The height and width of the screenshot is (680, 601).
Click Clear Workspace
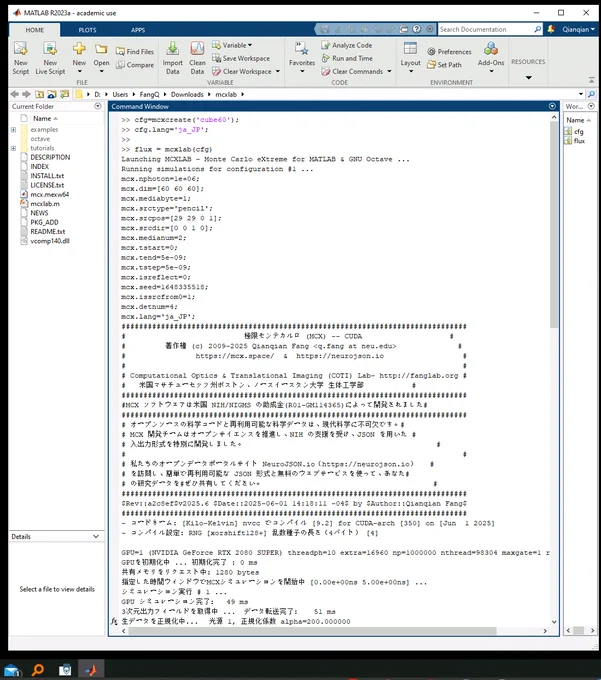(x=242, y=71)
